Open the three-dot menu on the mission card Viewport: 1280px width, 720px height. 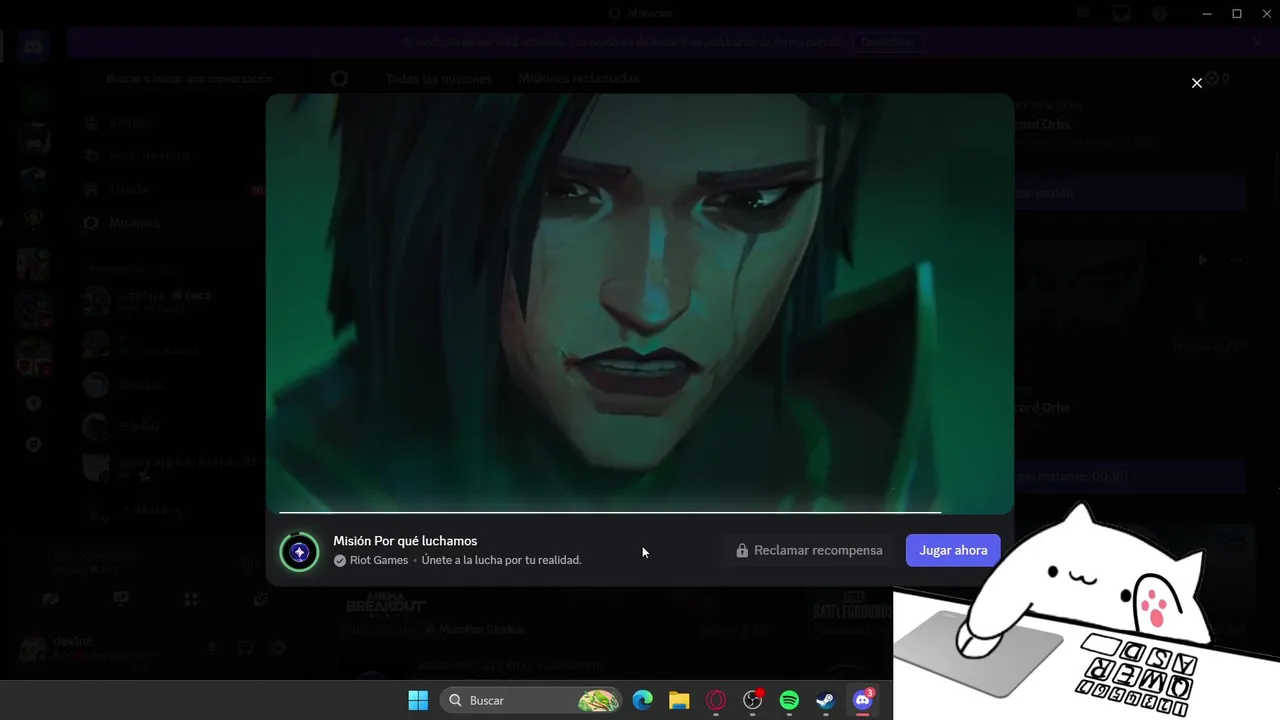[1236, 260]
